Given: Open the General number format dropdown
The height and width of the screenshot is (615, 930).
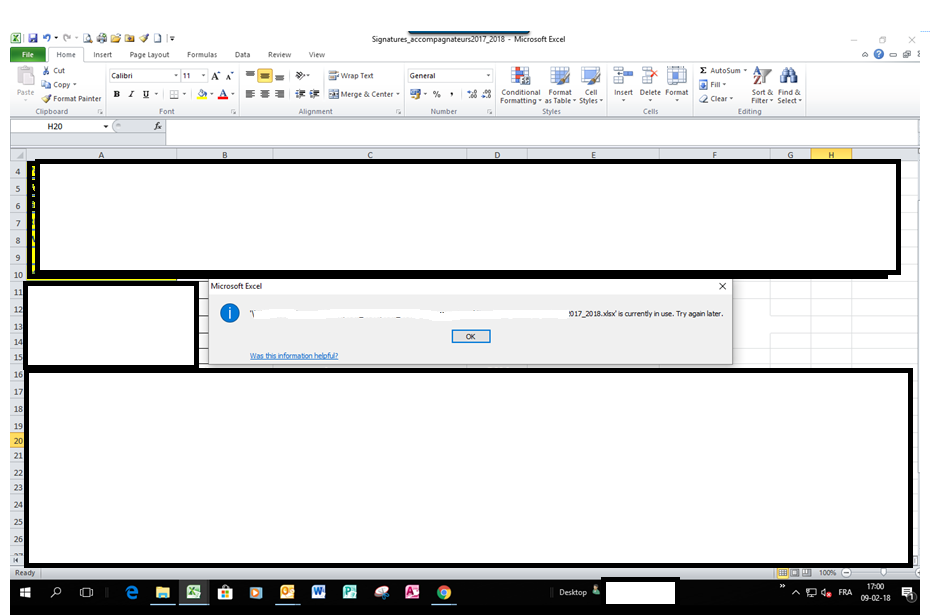Looking at the screenshot, I should (488, 76).
